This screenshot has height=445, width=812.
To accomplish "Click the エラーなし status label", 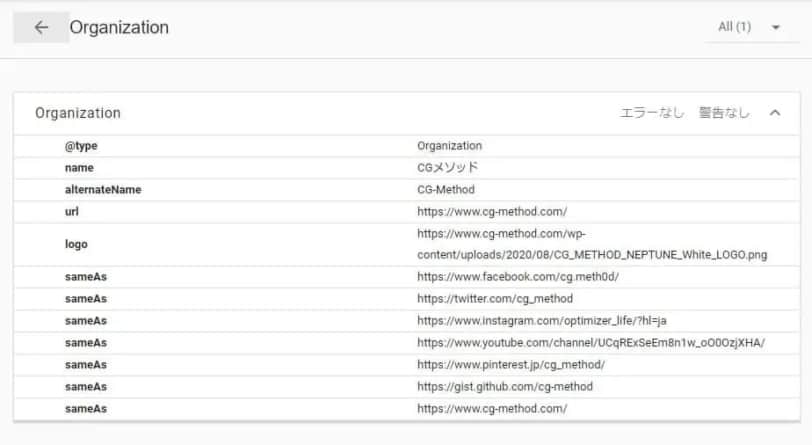I will [652, 113].
